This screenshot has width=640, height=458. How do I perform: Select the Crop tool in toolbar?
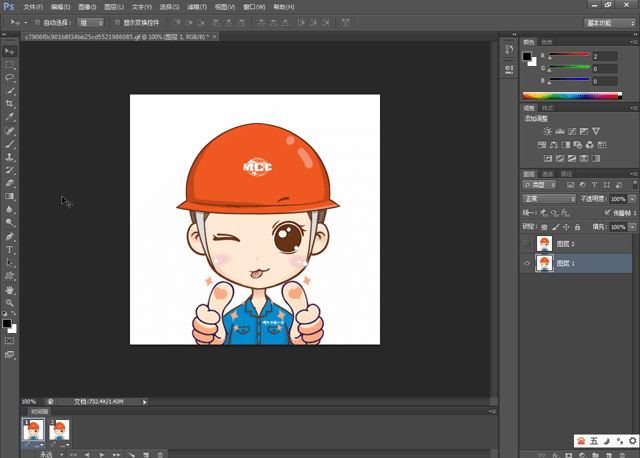10,104
